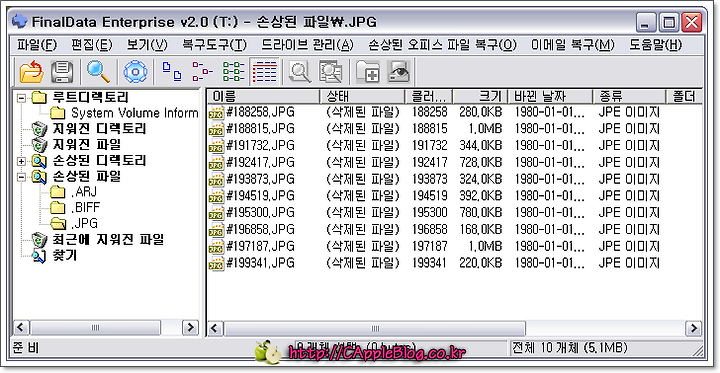
Task: Select 최근에 지워진 파일 in tree
Action: pyautogui.click(x=108, y=239)
